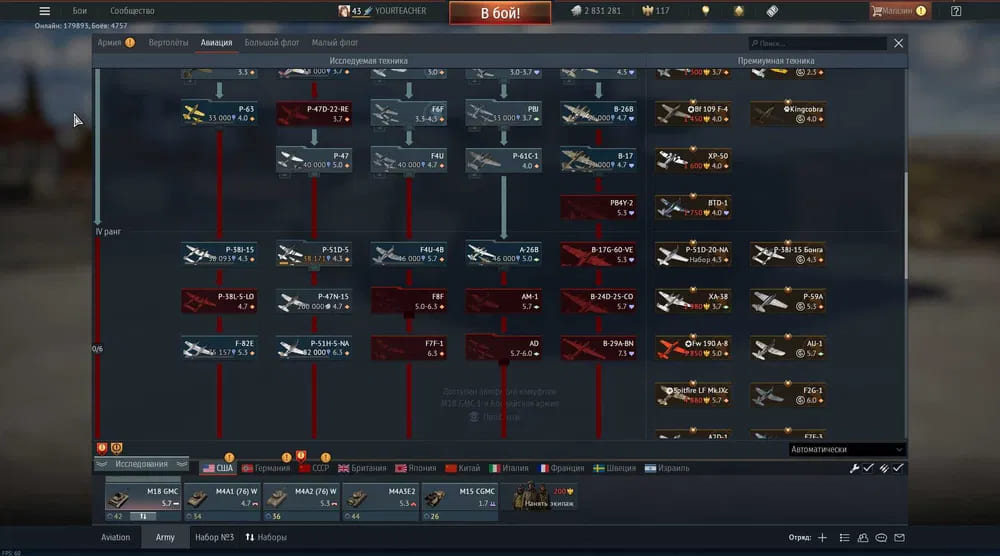Click the swap arrows under M18 GMC slot

(x=143, y=516)
